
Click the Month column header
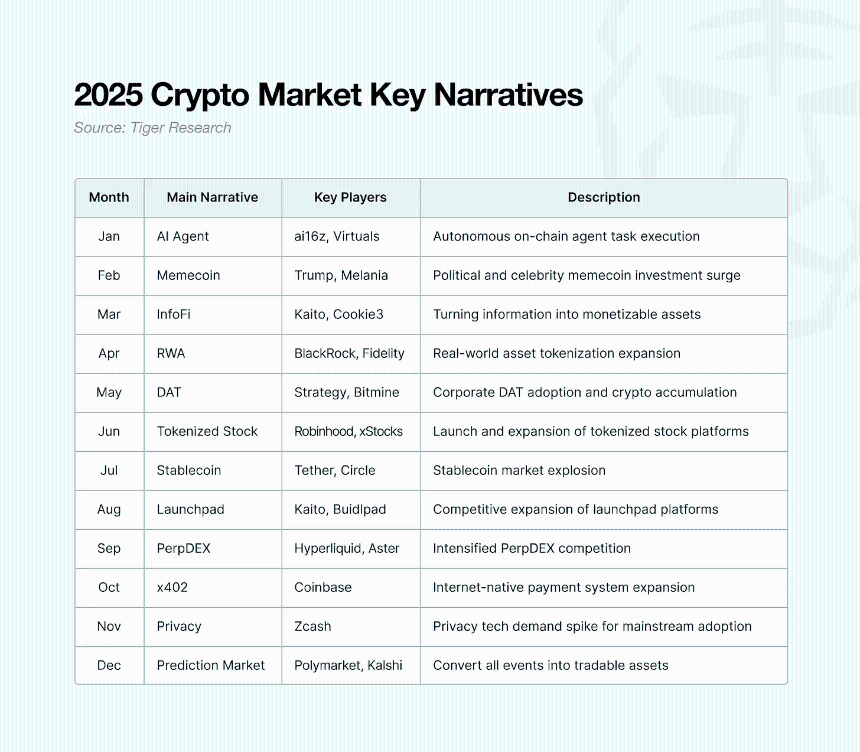pos(109,197)
